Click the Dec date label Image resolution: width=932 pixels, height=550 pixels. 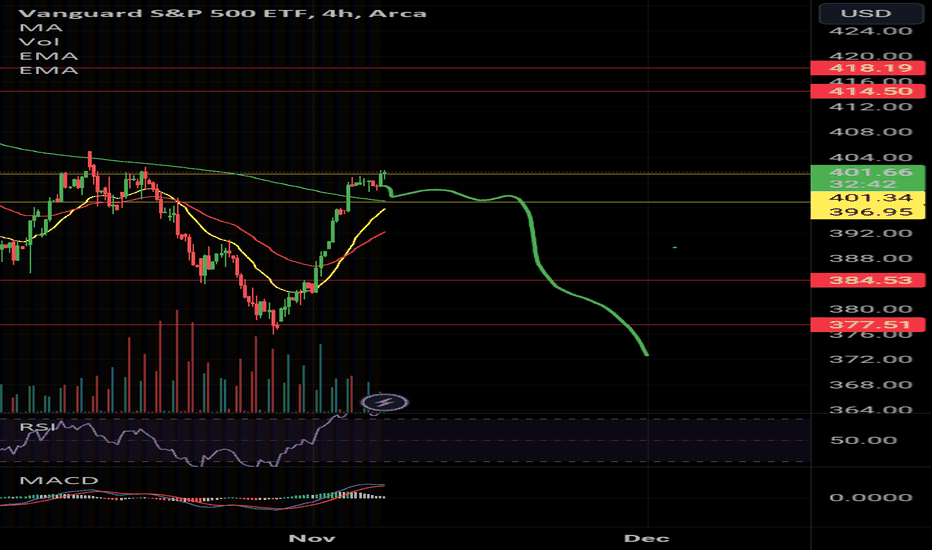point(647,538)
